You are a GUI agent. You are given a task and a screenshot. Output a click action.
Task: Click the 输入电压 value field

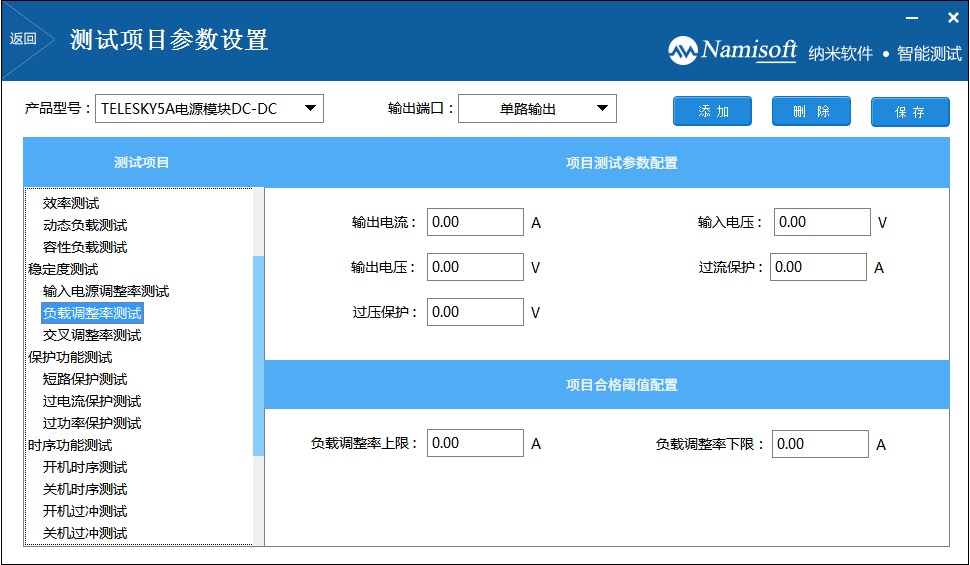pos(822,222)
